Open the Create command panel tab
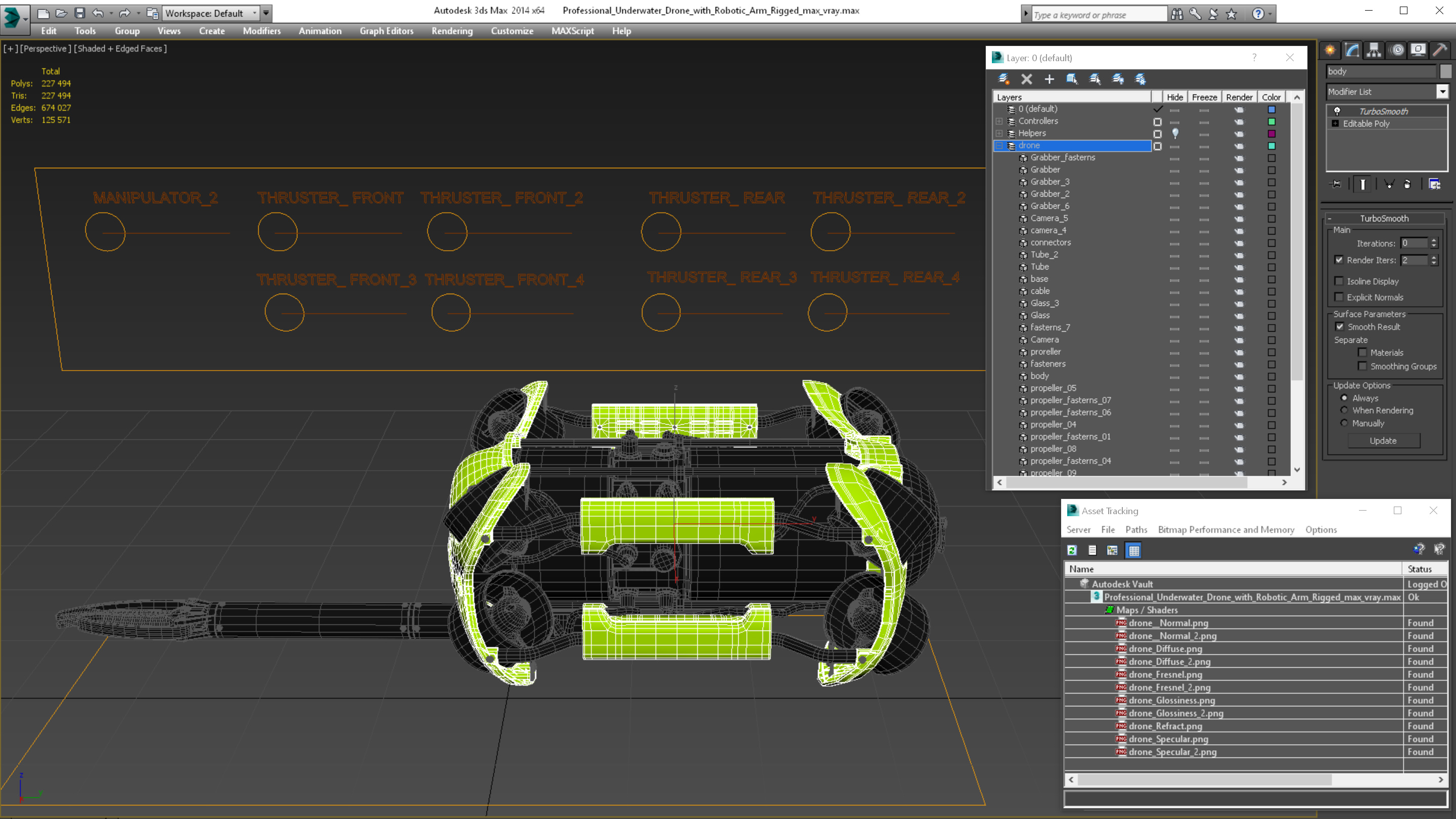 1331,51
